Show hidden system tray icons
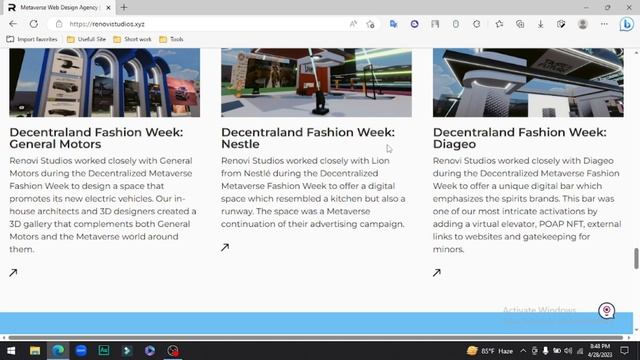Viewport: 640px width, 360px height. (x=523, y=351)
